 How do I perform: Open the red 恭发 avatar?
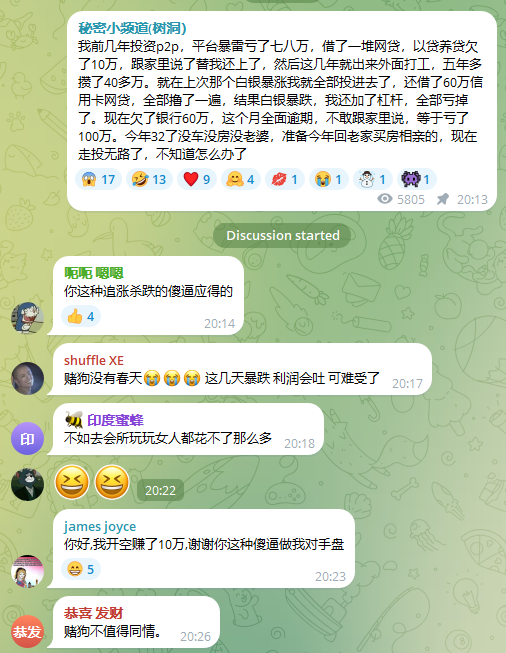27,631
